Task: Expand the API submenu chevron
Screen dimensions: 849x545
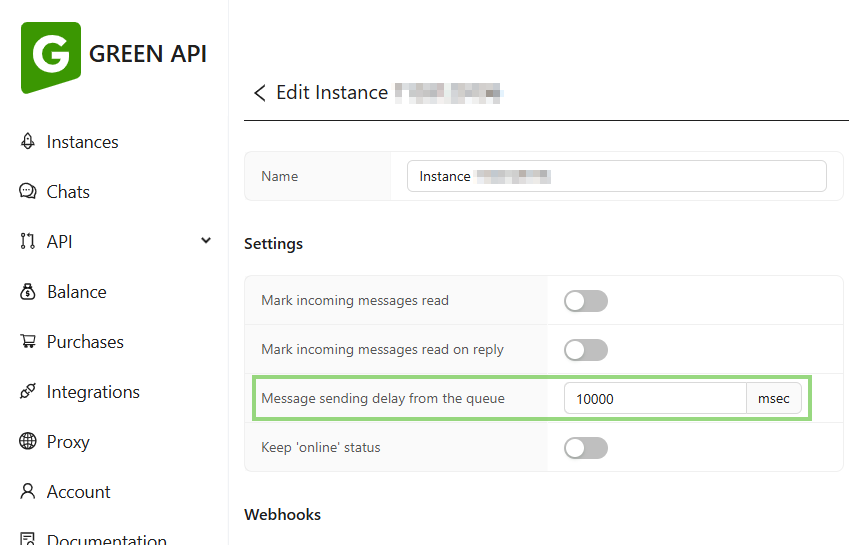Action: (206, 241)
